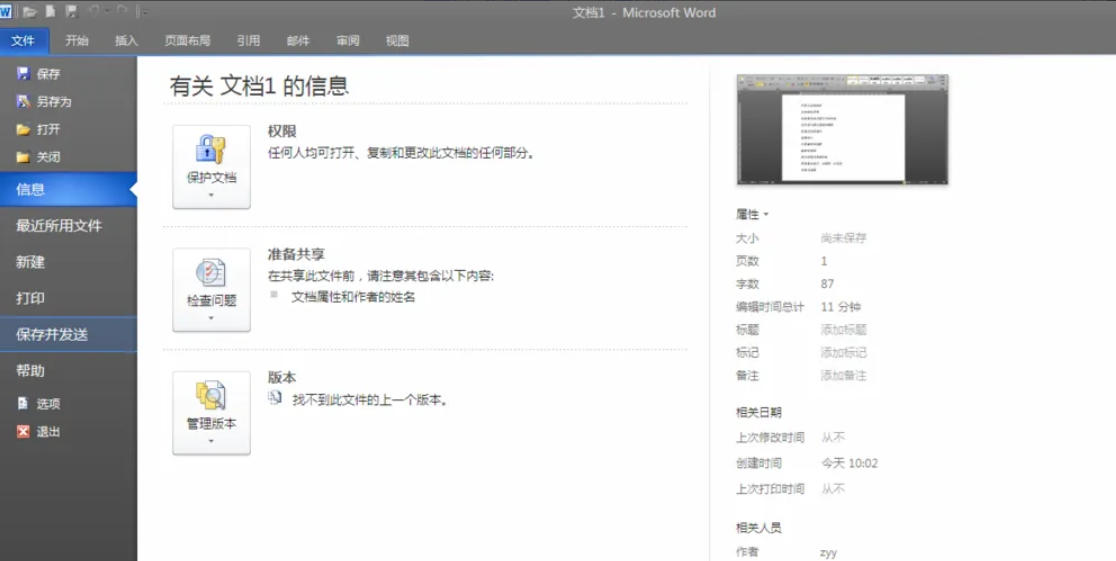Click the 另存为 (Save As) icon in sidebar
The width and height of the screenshot is (1116, 561).
pyautogui.click(x=23, y=102)
